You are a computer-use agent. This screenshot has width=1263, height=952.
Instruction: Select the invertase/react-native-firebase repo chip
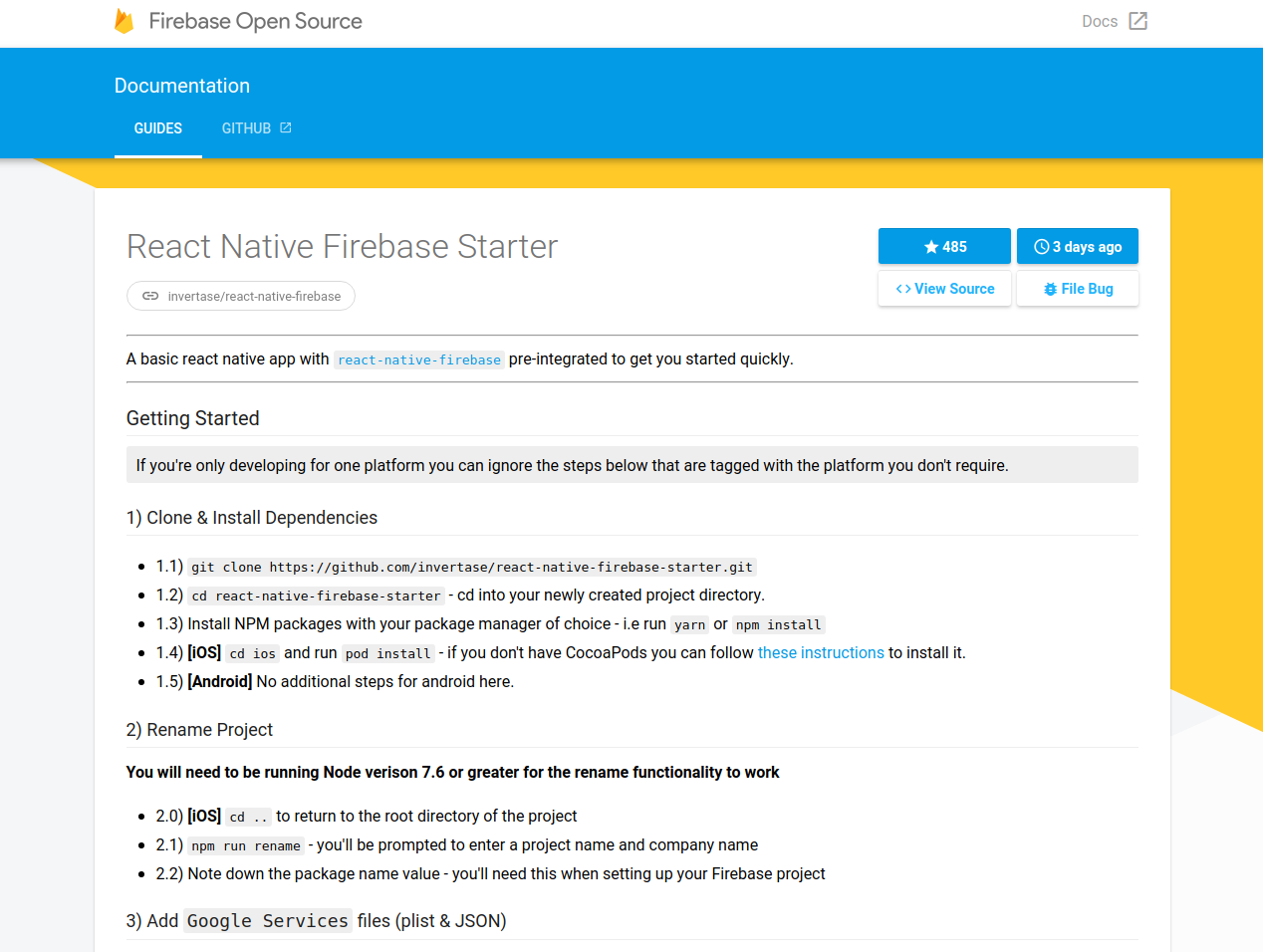point(240,295)
